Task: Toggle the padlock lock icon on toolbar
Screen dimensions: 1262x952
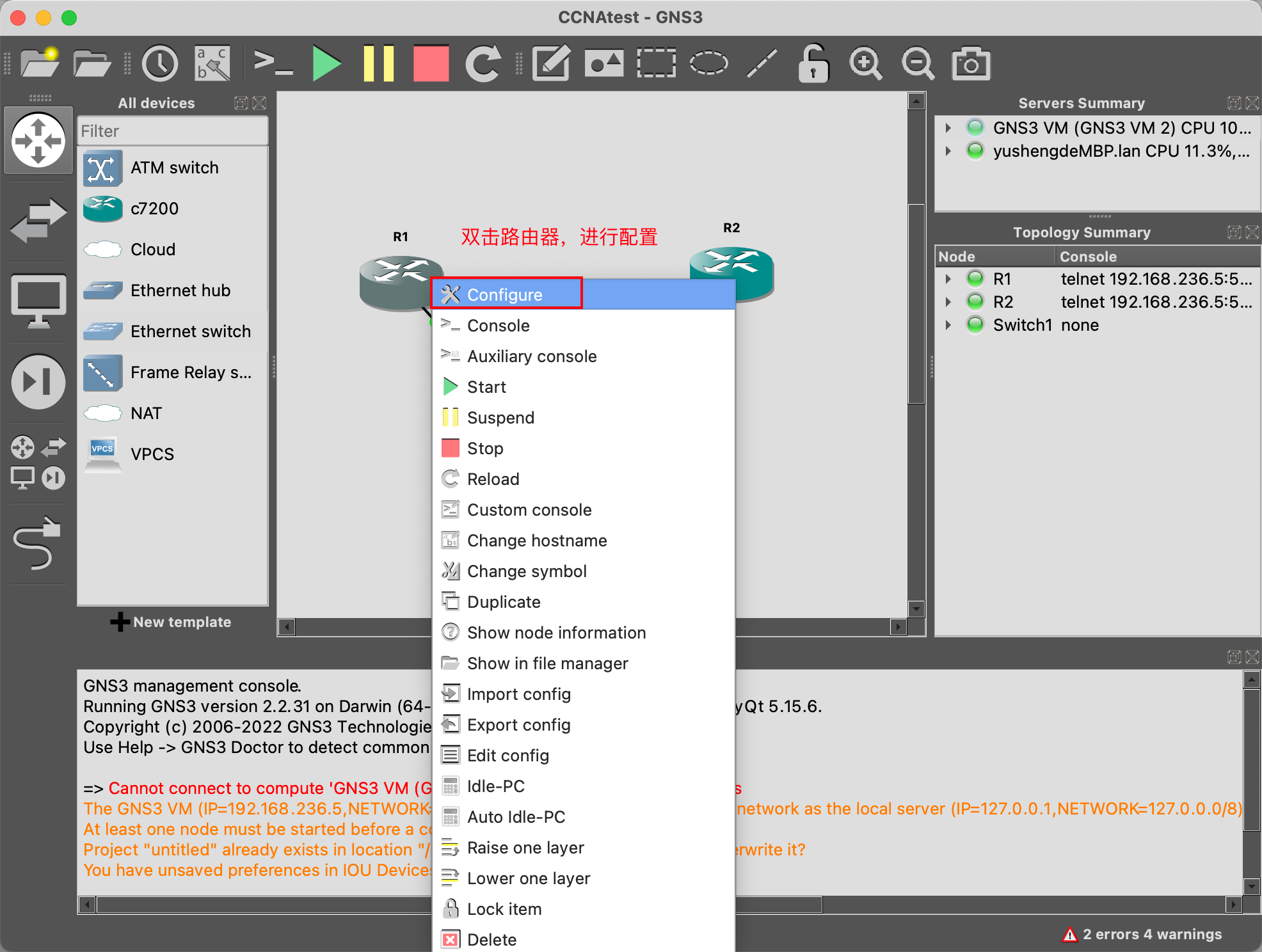Action: click(x=813, y=63)
